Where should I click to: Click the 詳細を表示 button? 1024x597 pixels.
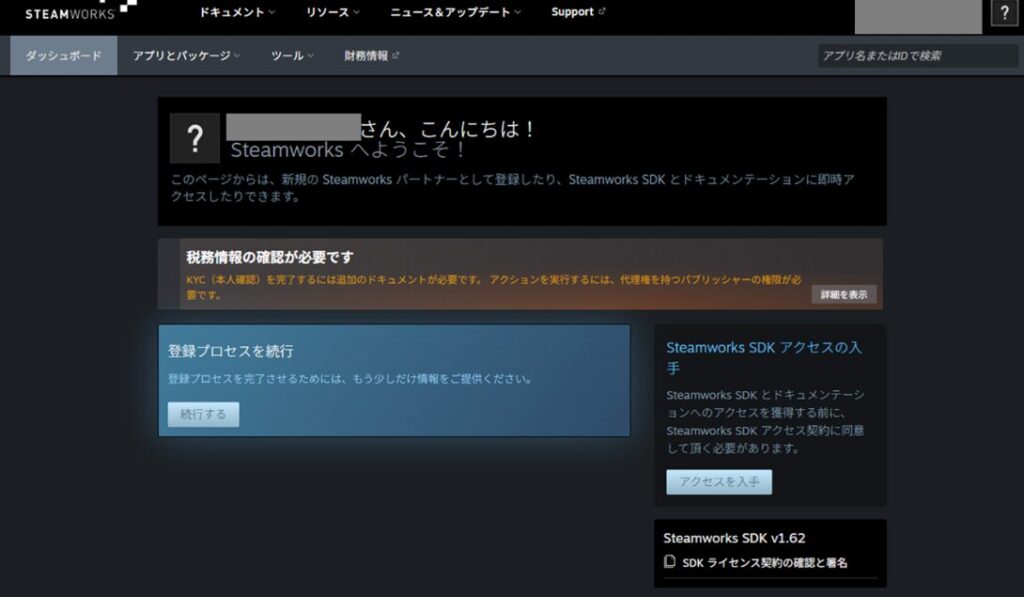pos(844,295)
